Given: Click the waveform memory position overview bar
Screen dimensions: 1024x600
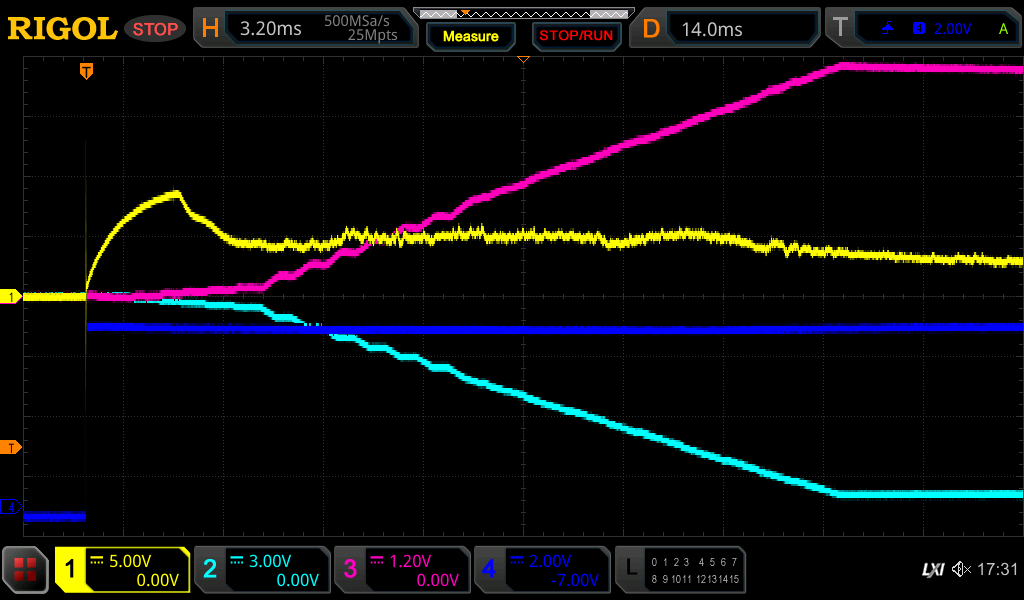Looking at the screenshot, I should click(x=523, y=13).
